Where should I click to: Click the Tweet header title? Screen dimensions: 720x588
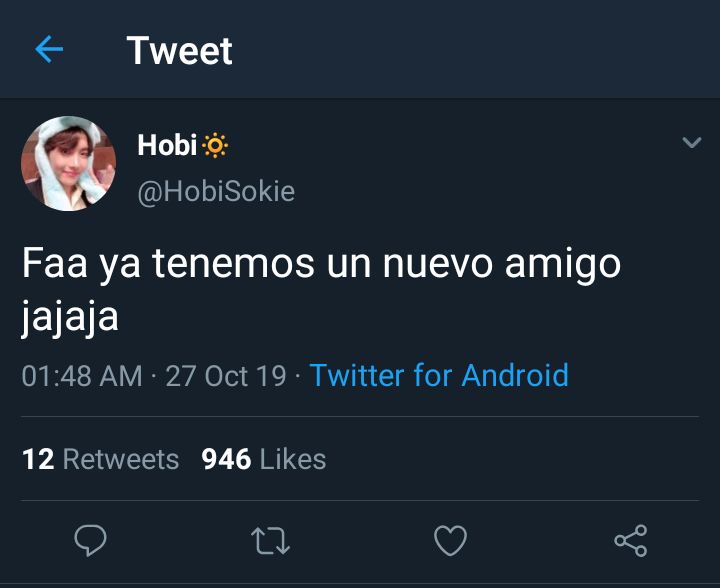point(180,50)
